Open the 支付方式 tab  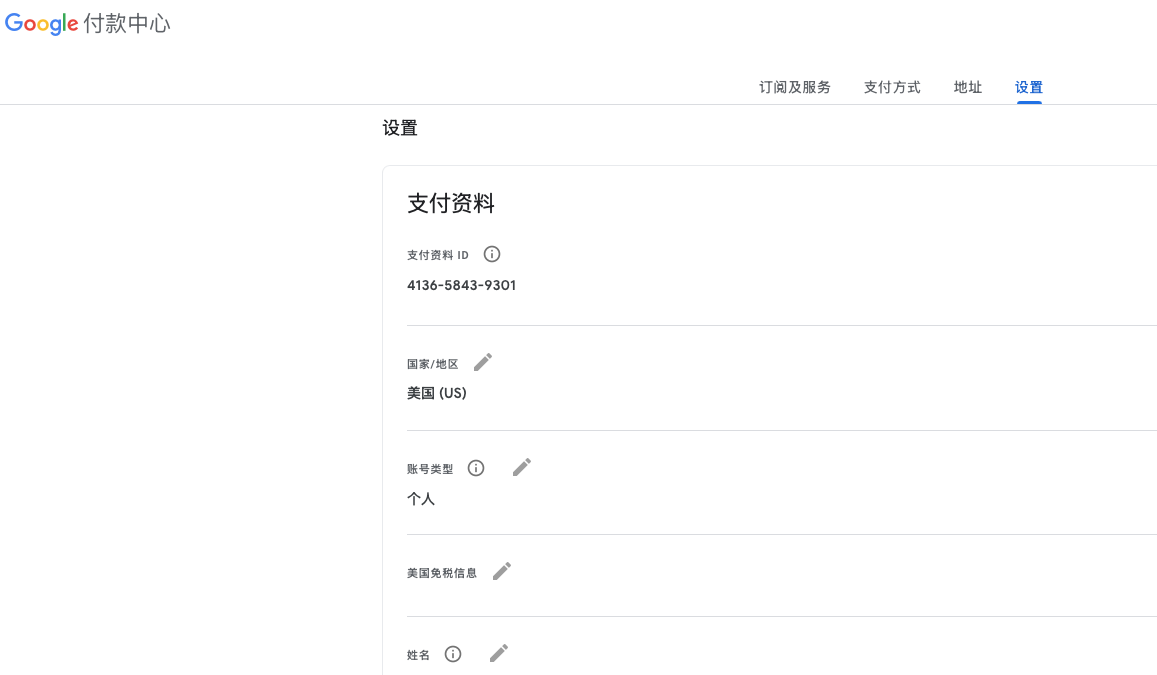[892, 87]
